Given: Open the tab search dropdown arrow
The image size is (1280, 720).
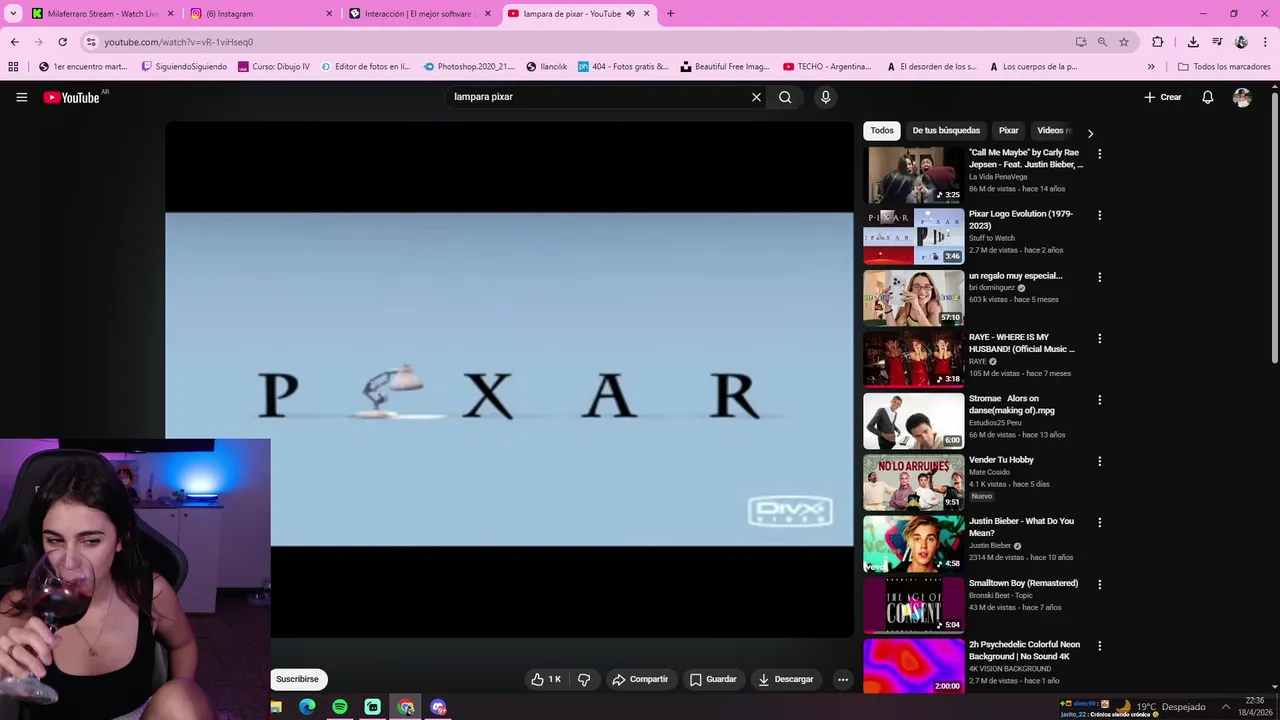Looking at the screenshot, I should coord(13,14).
